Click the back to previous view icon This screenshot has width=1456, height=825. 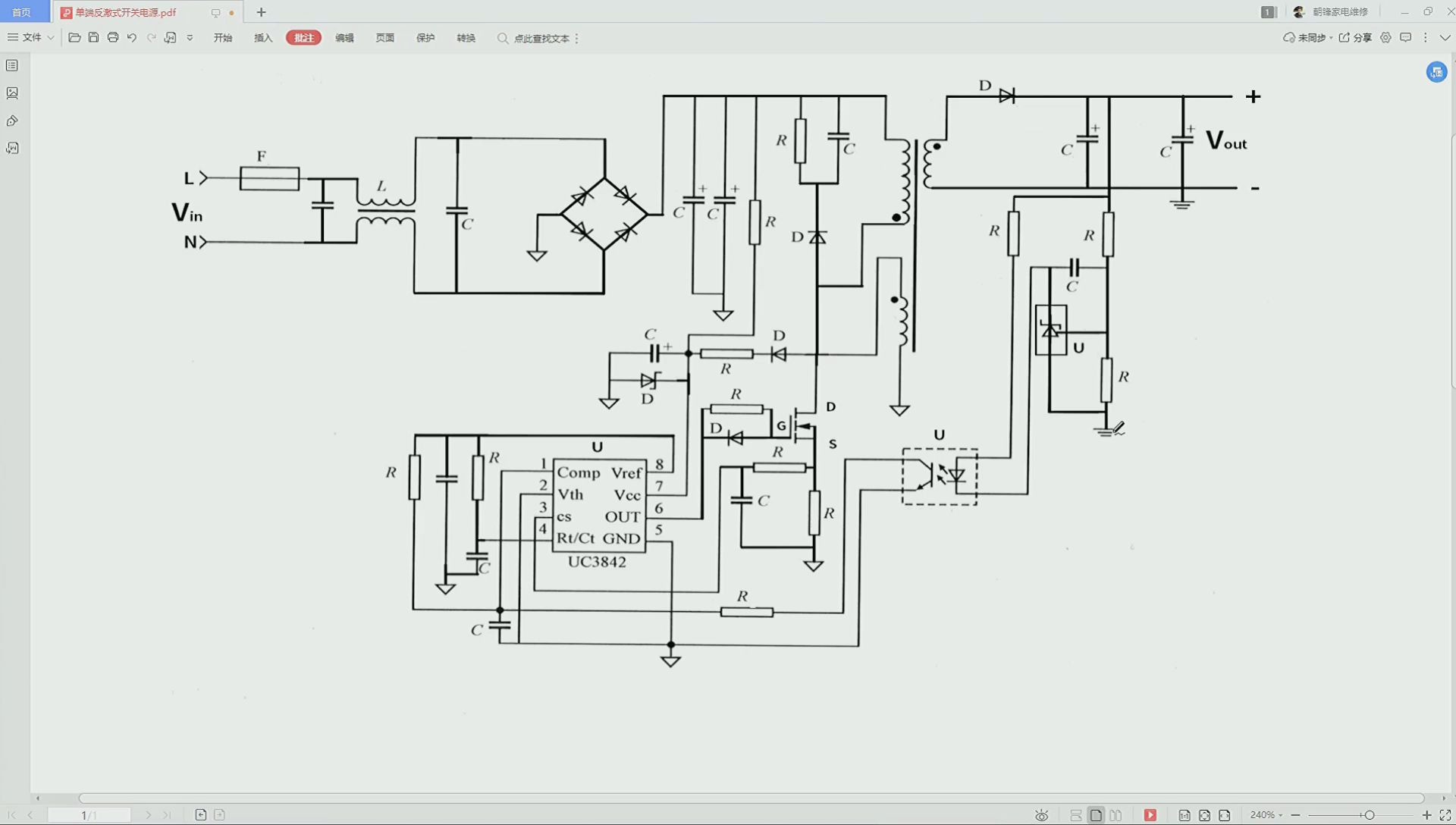201,815
